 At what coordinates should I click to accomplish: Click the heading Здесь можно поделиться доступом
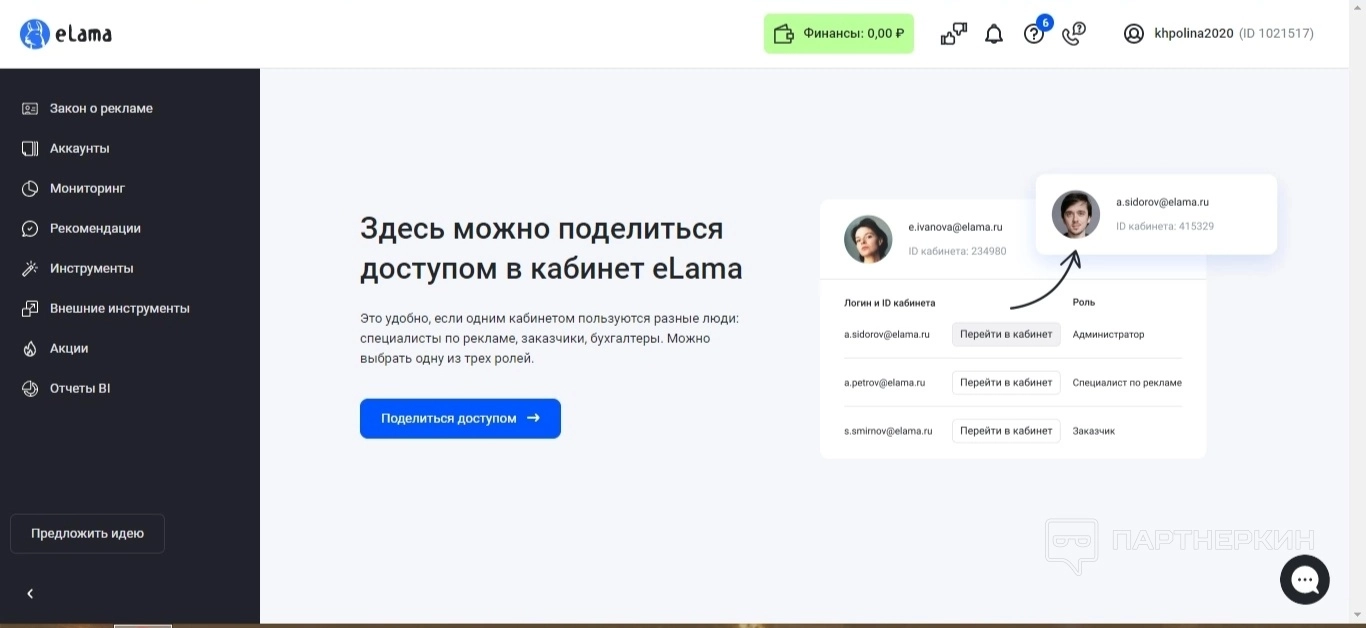pos(551,248)
